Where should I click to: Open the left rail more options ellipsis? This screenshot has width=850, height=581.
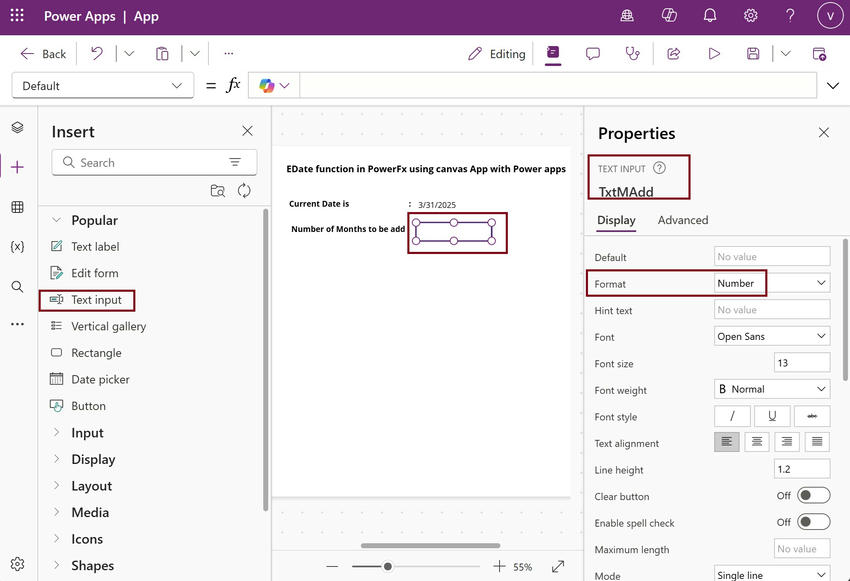(17, 324)
